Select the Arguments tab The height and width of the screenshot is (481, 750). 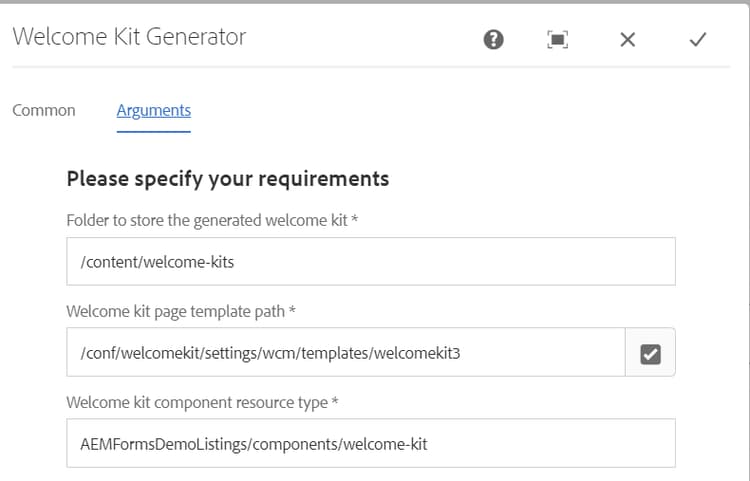click(154, 110)
